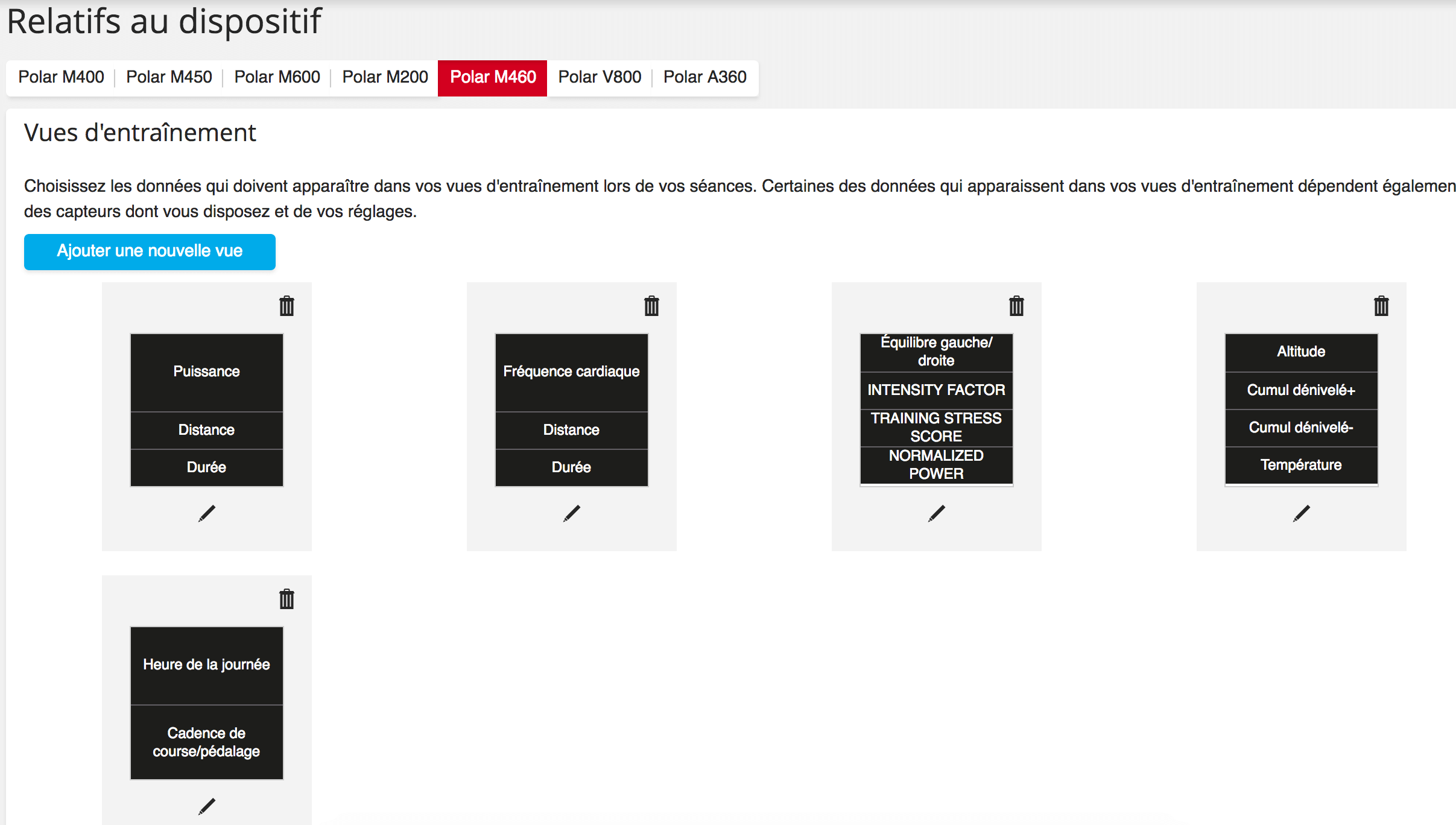Open the Polar M600 tab
Screen dimensions: 1456x825
pyautogui.click(x=277, y=77)
